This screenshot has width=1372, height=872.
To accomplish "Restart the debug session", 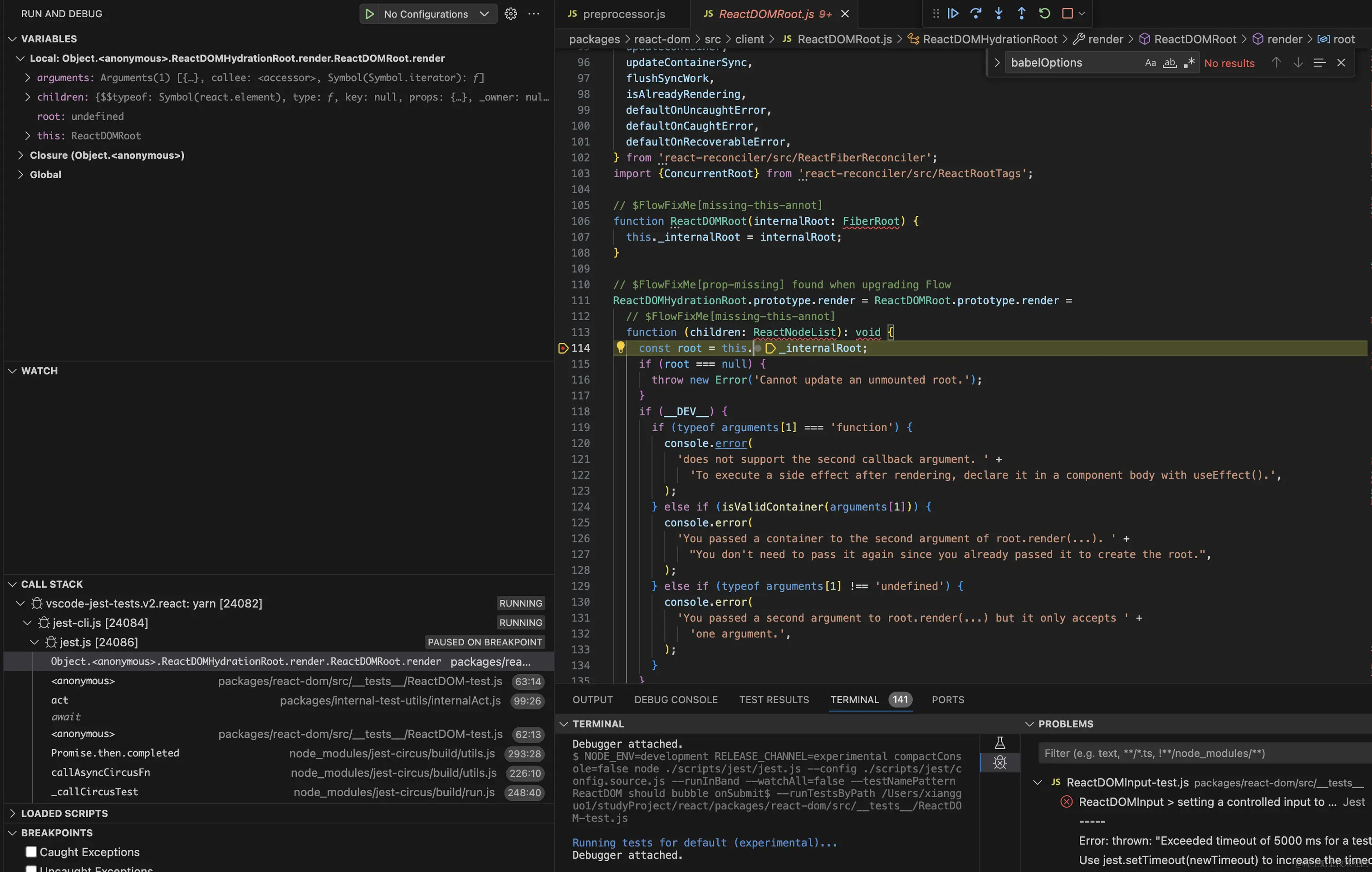I will [1044, 13].
